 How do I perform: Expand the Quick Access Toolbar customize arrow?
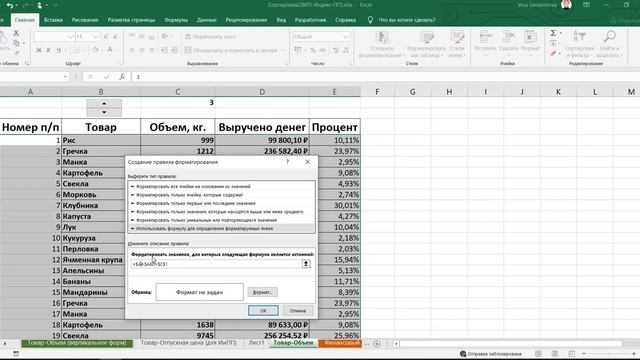coord(56,5)
